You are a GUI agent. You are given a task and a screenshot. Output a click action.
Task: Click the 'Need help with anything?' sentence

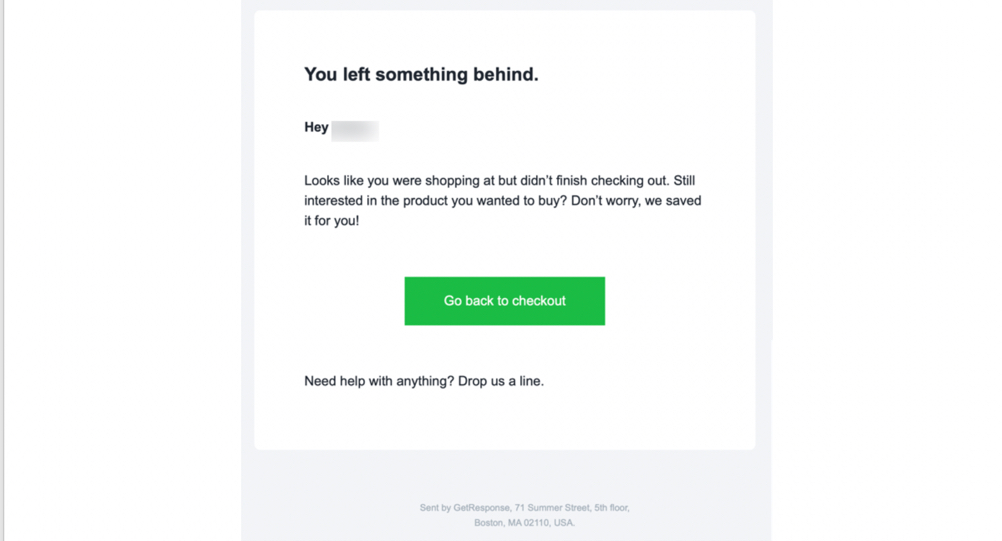pyautogui.click(x=379, y=381)
